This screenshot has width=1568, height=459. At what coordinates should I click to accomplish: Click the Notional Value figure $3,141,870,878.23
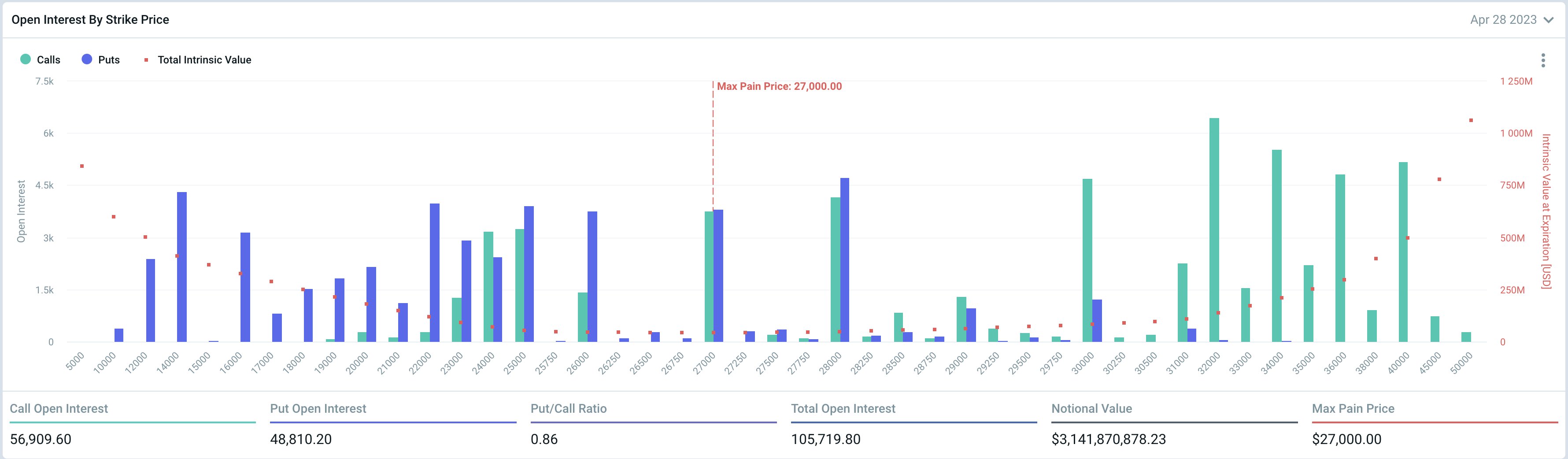(1109, 439)
